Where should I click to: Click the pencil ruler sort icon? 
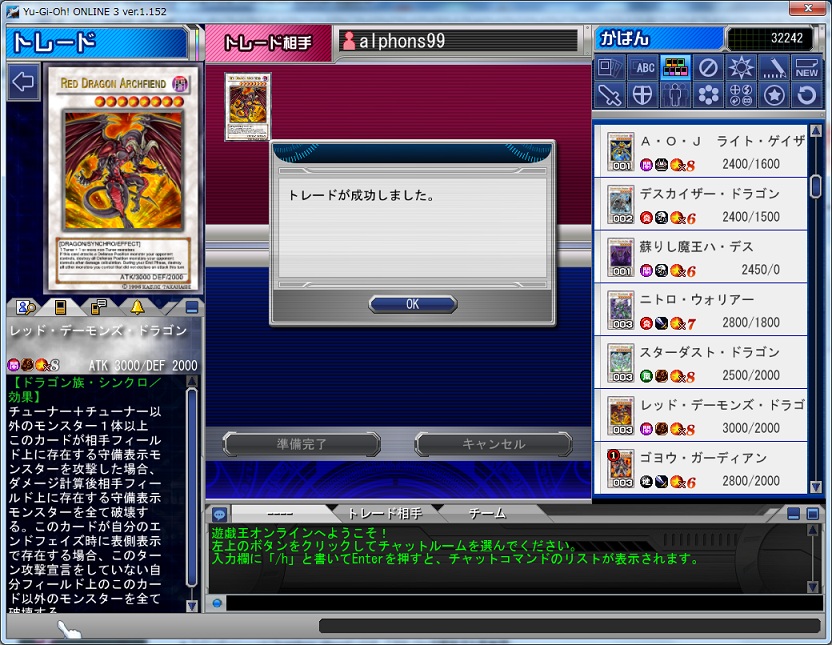(774, 67)
